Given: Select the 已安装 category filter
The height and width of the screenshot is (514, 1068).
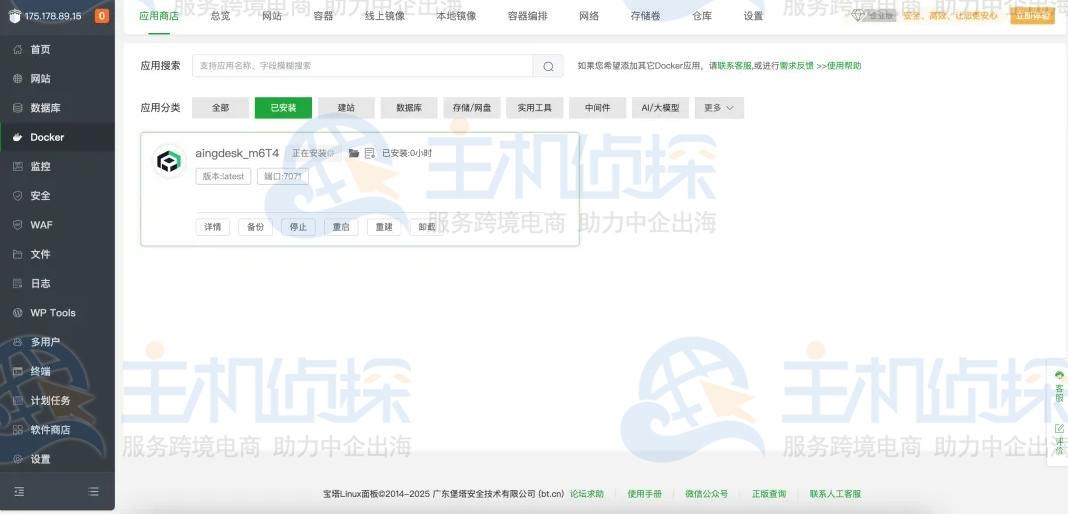Looking at the screenshot, I should pos(283,108).
